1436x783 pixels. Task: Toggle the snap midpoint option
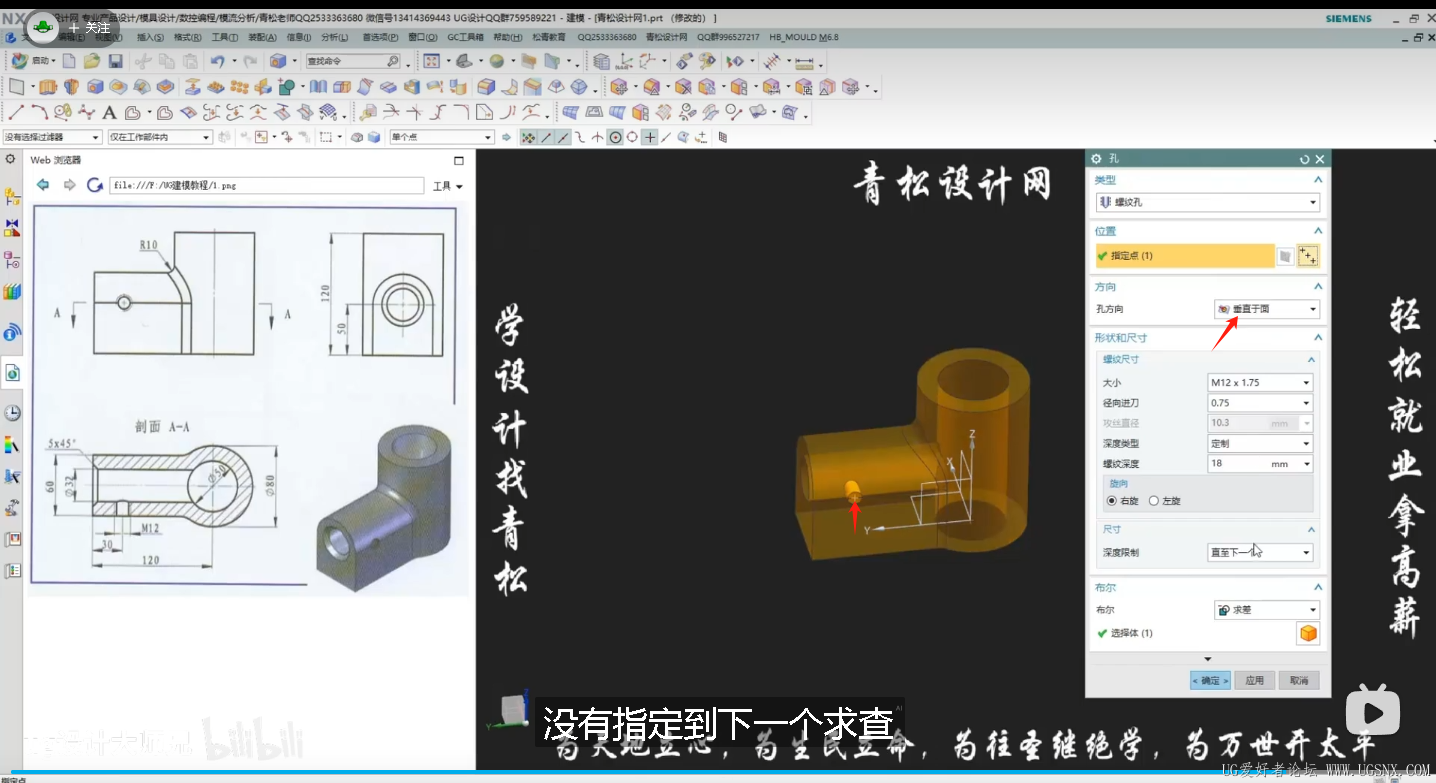click(563, 137)
